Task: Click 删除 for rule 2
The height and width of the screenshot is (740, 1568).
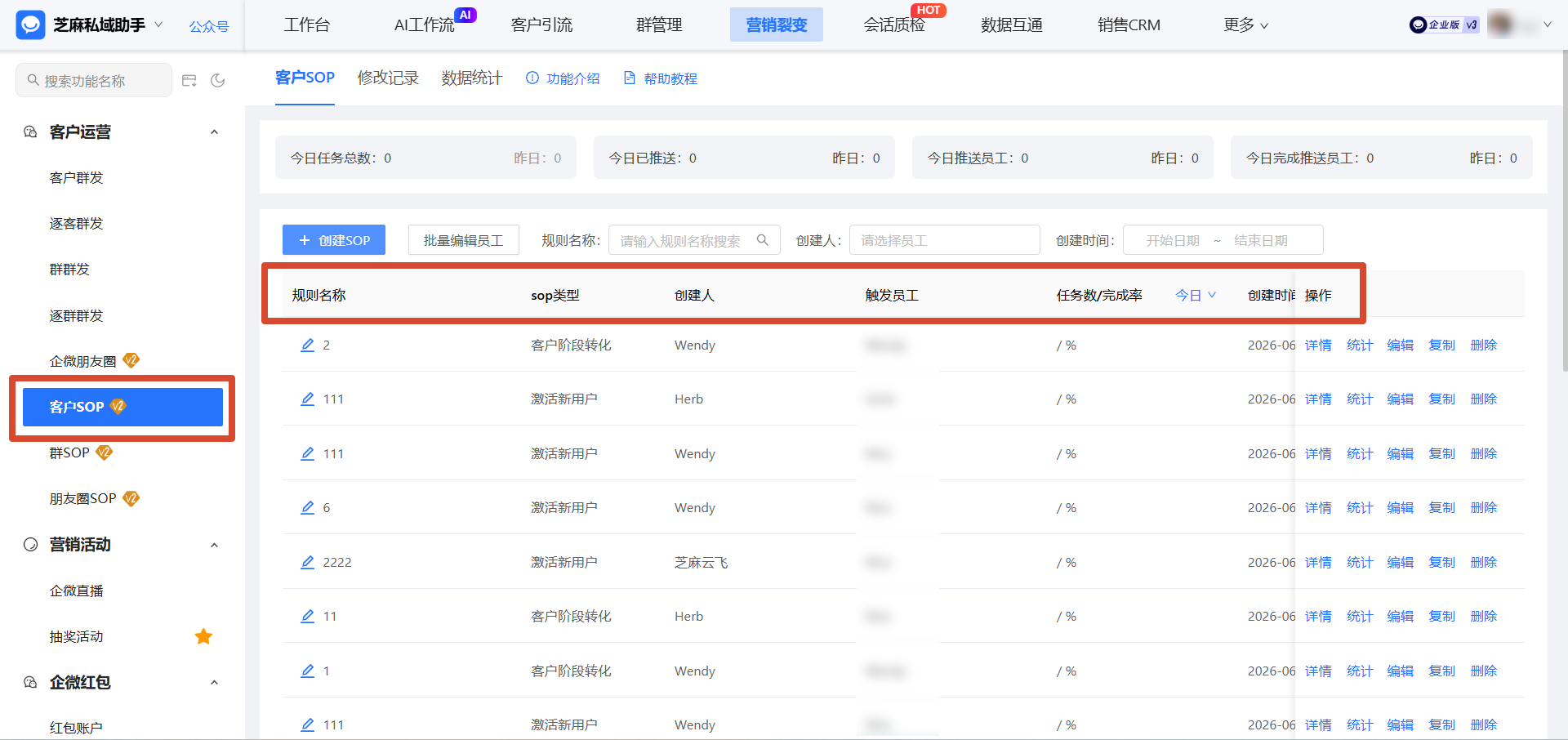Action: tap(1484, 345)
